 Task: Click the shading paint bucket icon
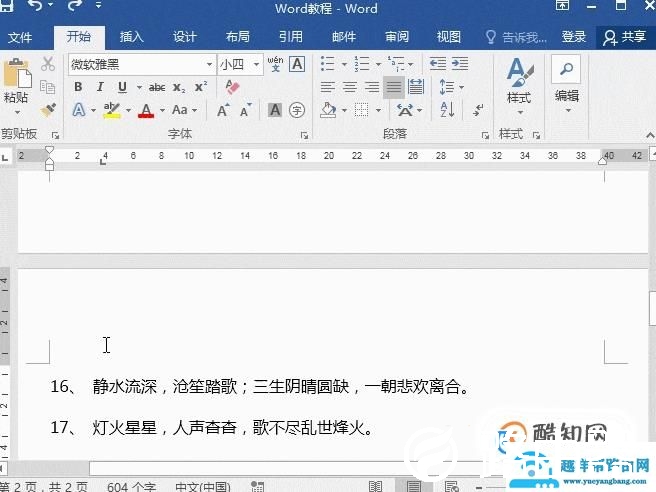328,110
